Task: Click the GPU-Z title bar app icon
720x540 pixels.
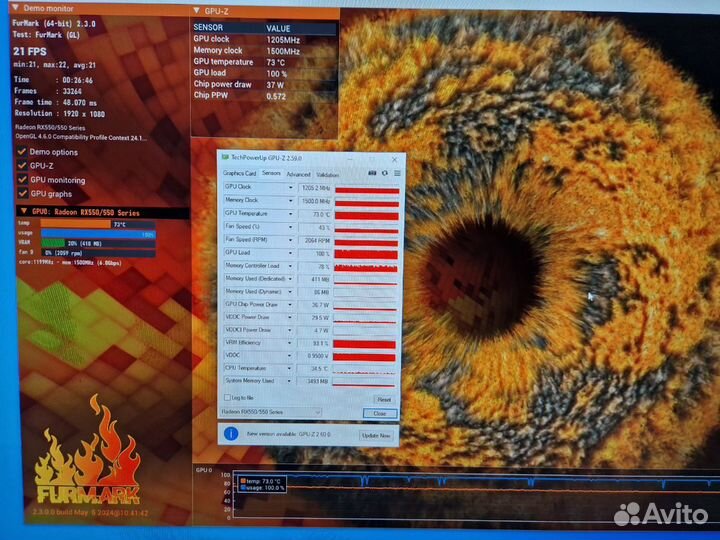Action: [x=225, y=158]
